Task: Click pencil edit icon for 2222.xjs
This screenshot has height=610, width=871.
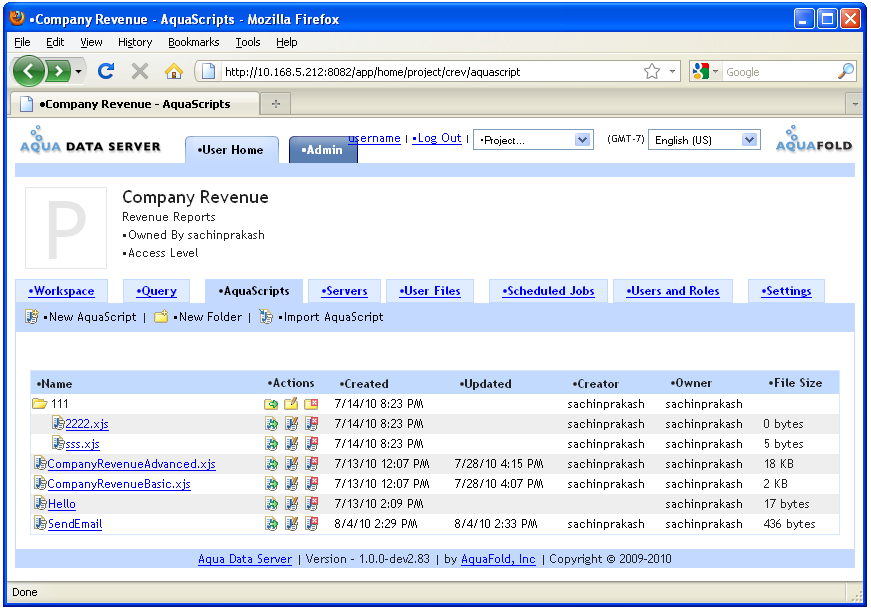Action: [291, 424]
